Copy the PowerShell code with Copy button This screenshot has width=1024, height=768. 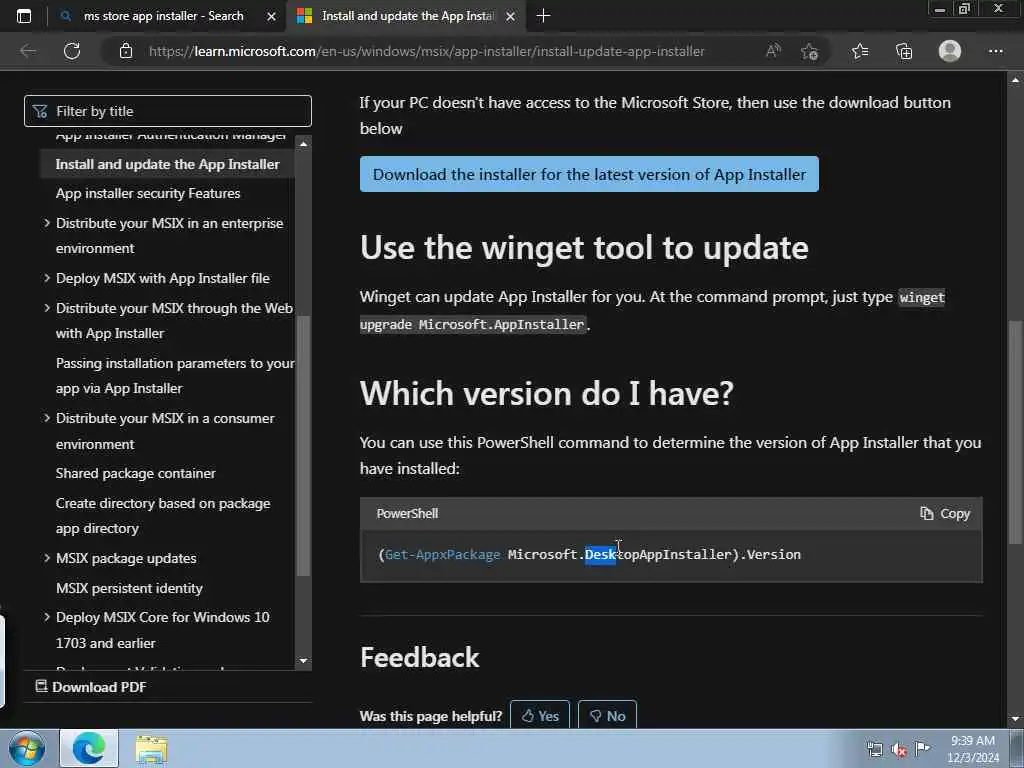[945, 514]
